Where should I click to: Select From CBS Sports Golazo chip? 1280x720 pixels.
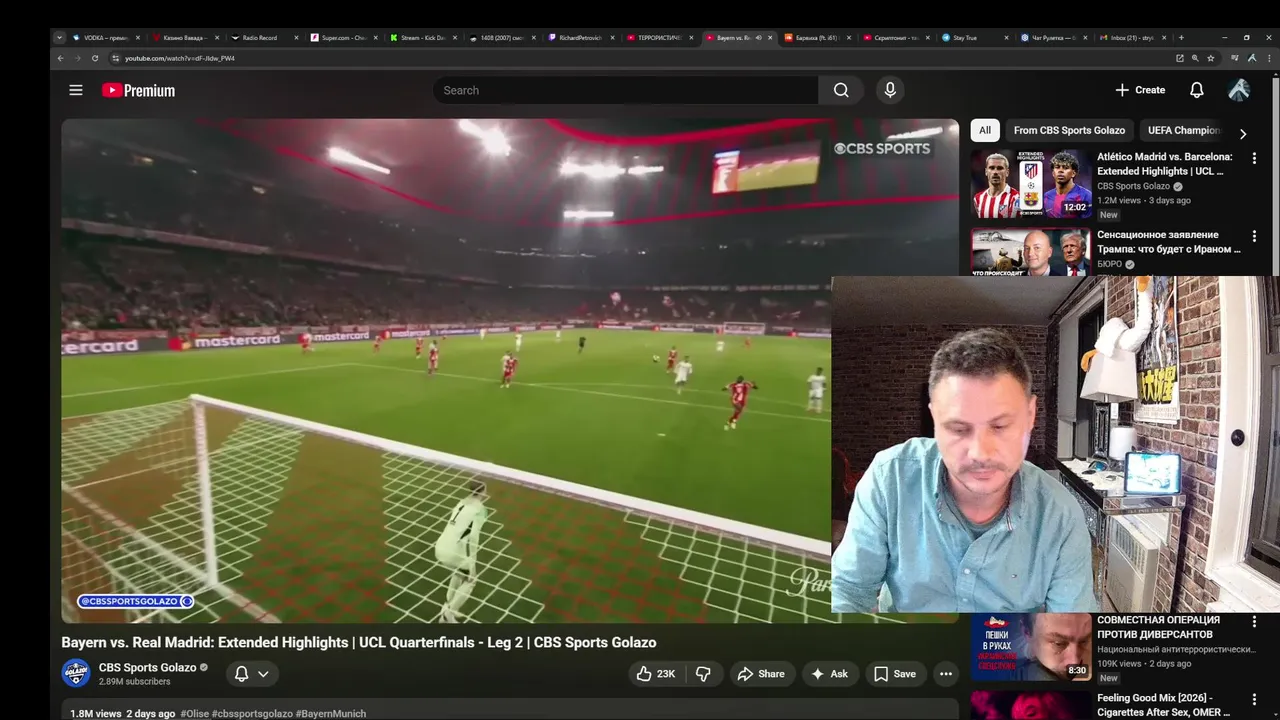coord(1069,130)
